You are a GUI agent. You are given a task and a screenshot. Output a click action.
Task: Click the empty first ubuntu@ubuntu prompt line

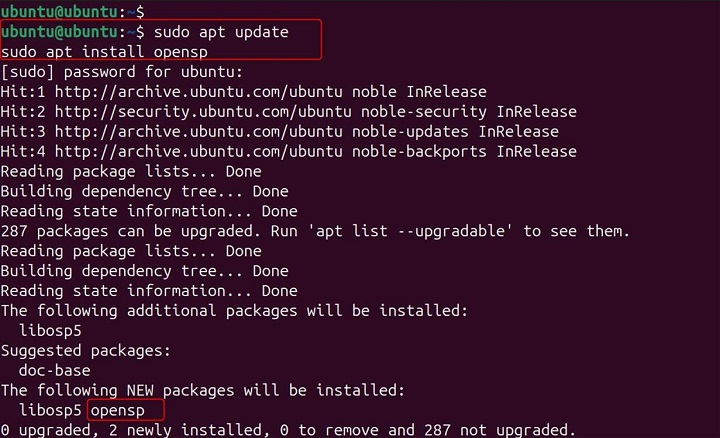(72, 11)
